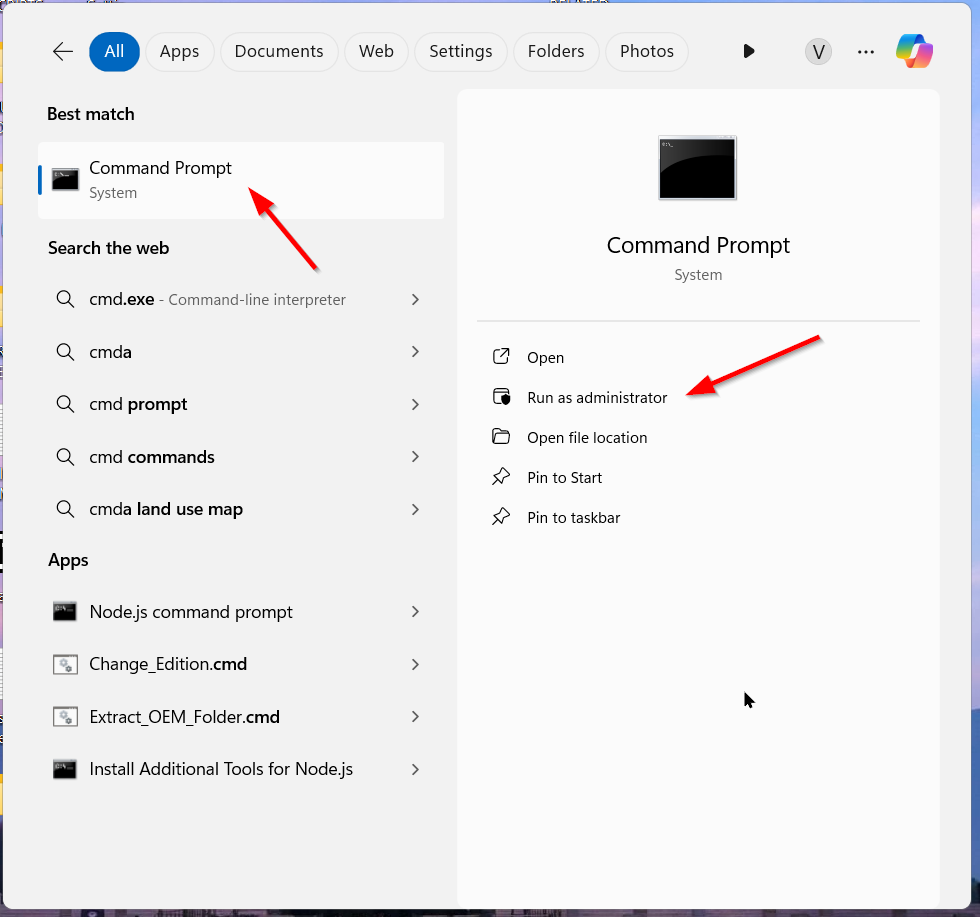Click the large Command Prompt preview thumbnail
Screen dimensions: 980x917
coord(698,168)
